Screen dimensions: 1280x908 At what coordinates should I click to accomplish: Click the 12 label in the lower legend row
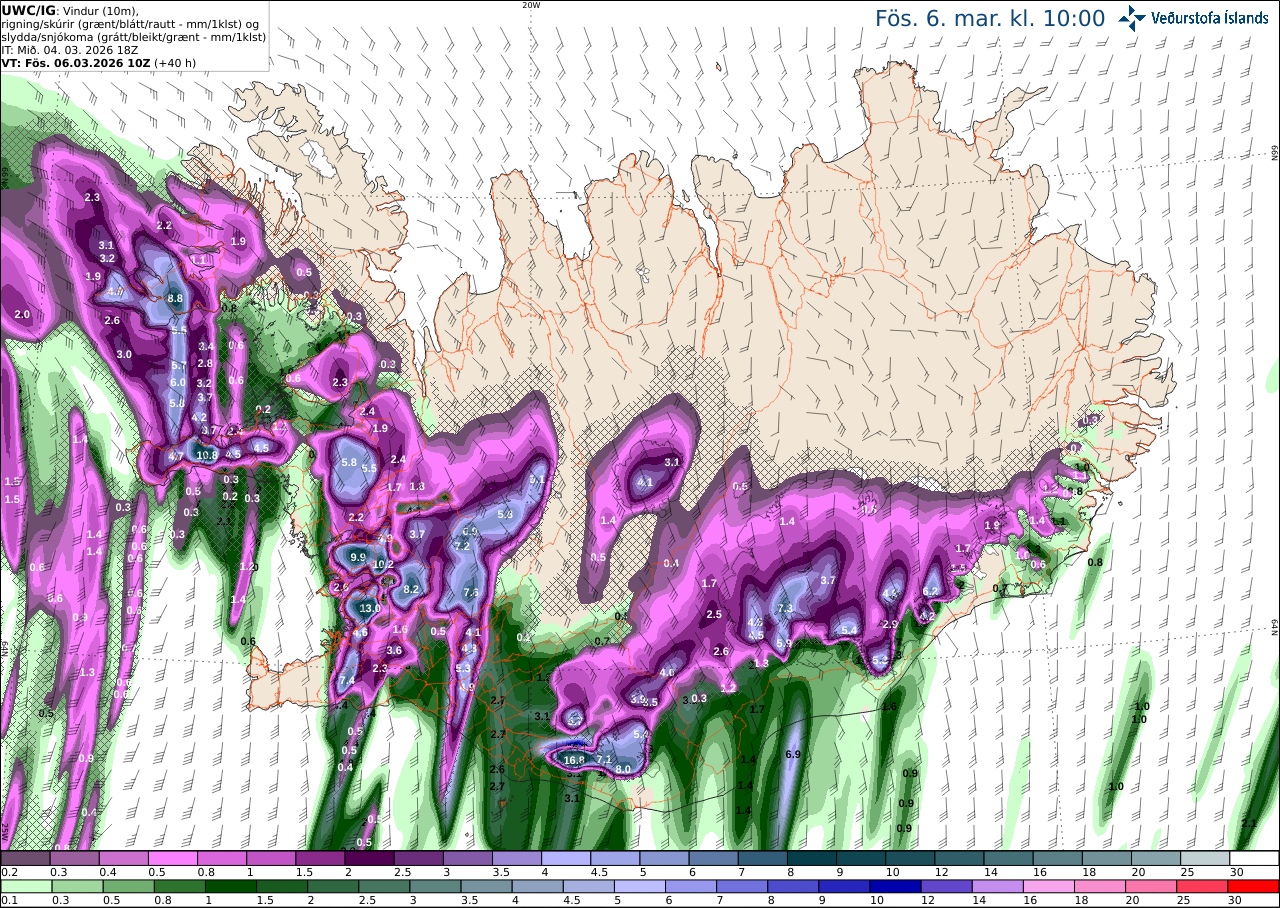click(x=926, y=900)
